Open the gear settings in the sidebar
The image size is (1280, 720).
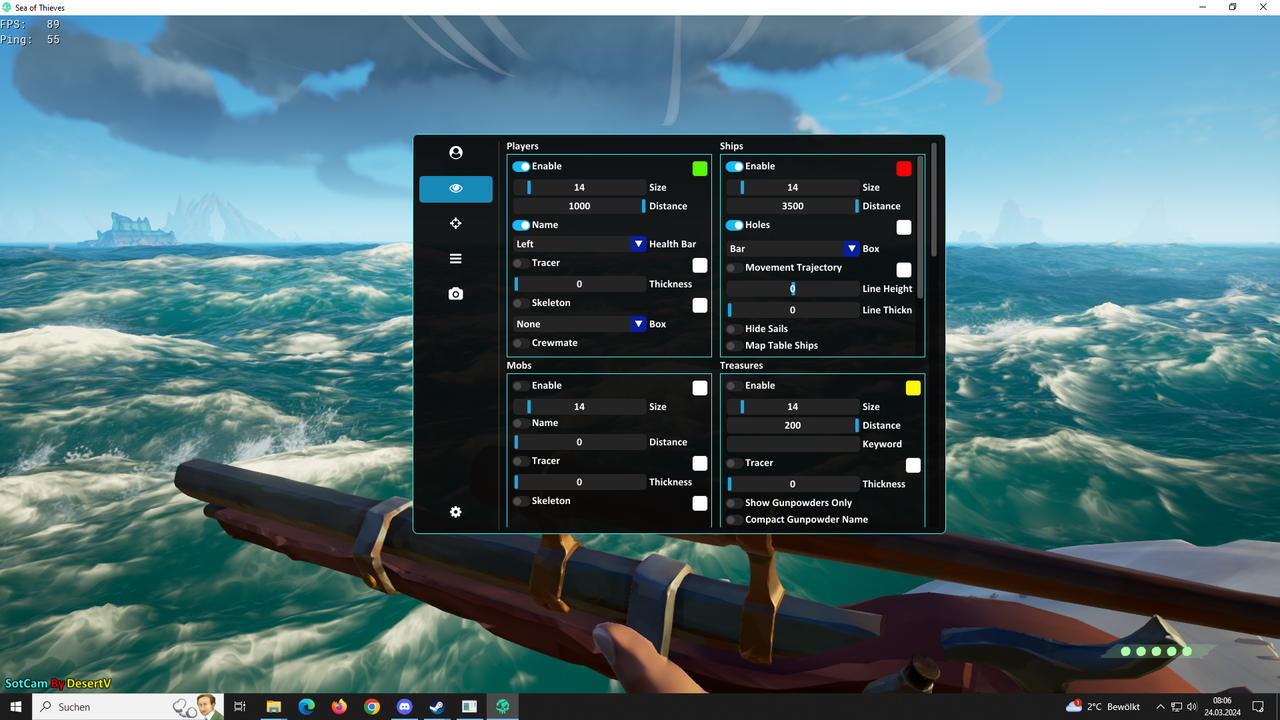pyautogui.click(x=456, y=512)
